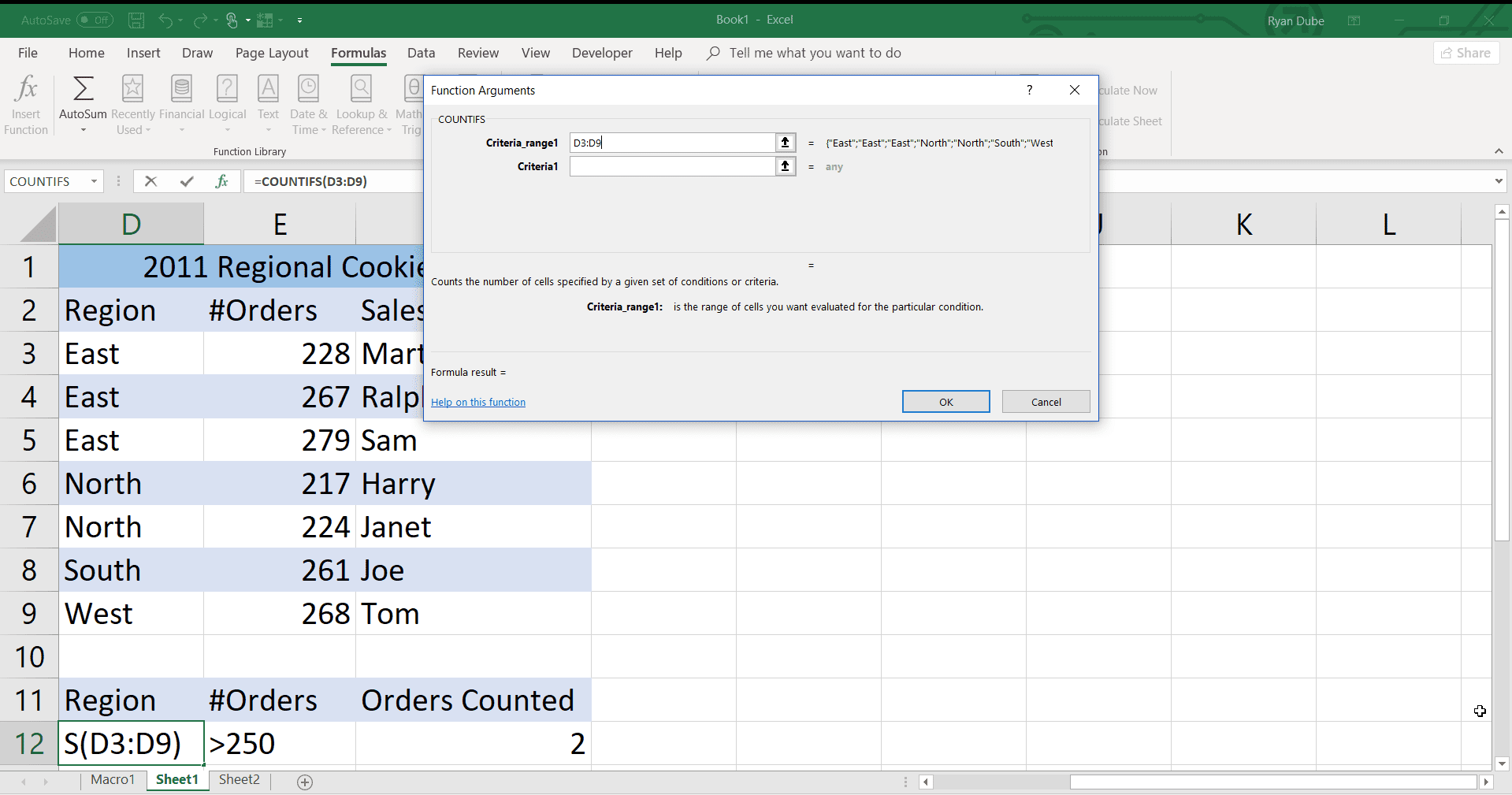Expand the formula bar with chevron

pyautogui.click(x=1498, y=181)
